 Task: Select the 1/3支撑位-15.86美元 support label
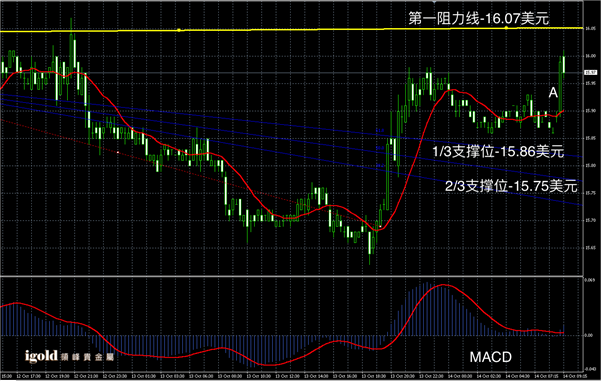[x=498, y=151]
